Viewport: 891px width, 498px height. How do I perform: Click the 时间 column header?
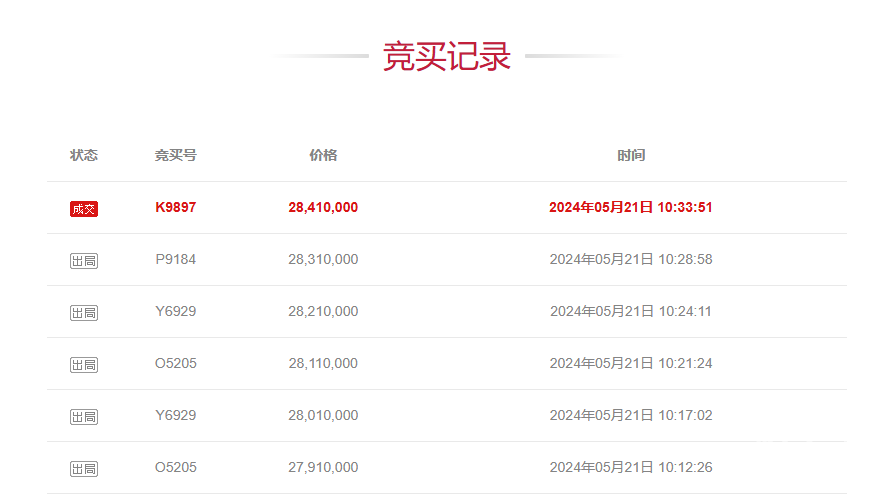click(x=631, y=155)
